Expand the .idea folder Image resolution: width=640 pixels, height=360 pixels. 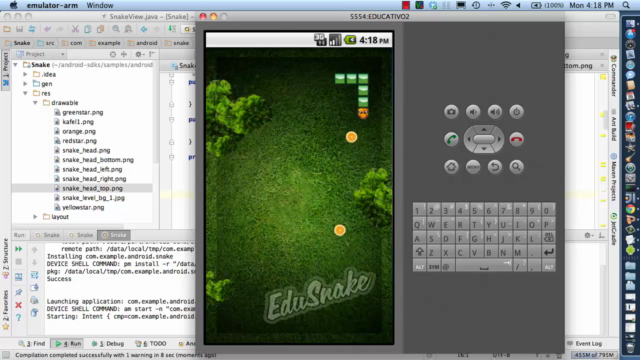(x=25, y=74)
